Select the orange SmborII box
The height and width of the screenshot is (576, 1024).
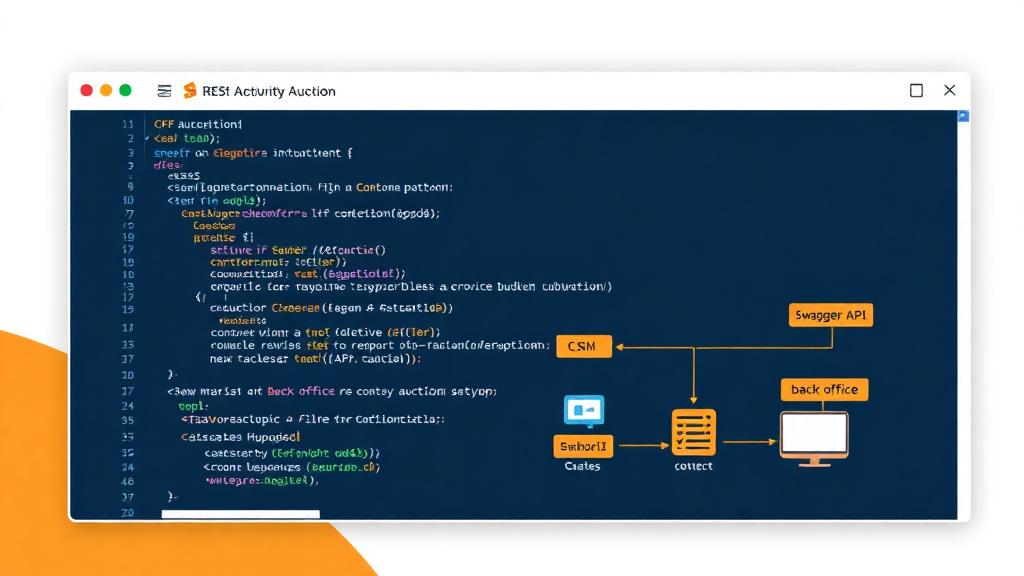tap(583, 446)
